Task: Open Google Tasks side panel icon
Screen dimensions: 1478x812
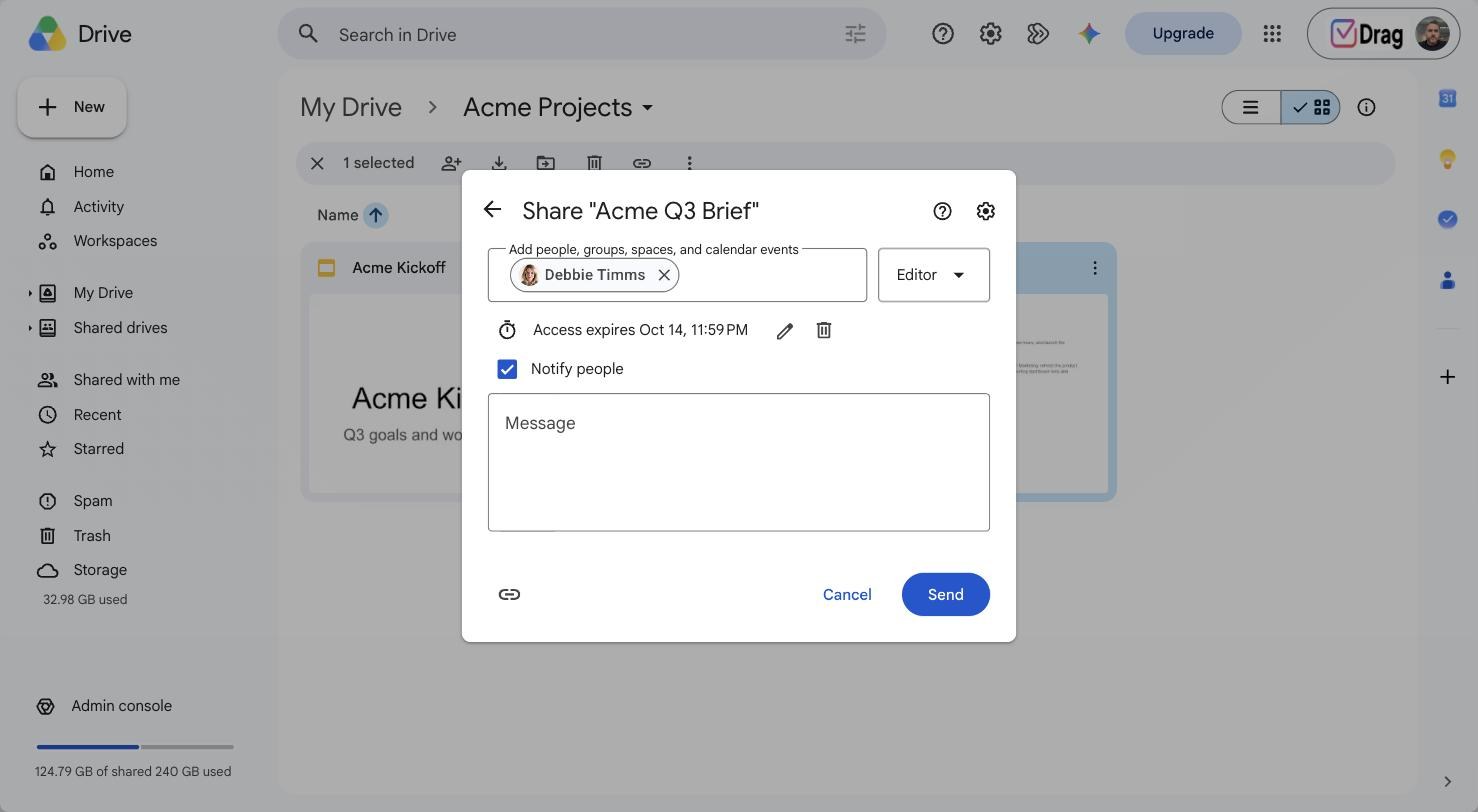Action: point(1447,219)
